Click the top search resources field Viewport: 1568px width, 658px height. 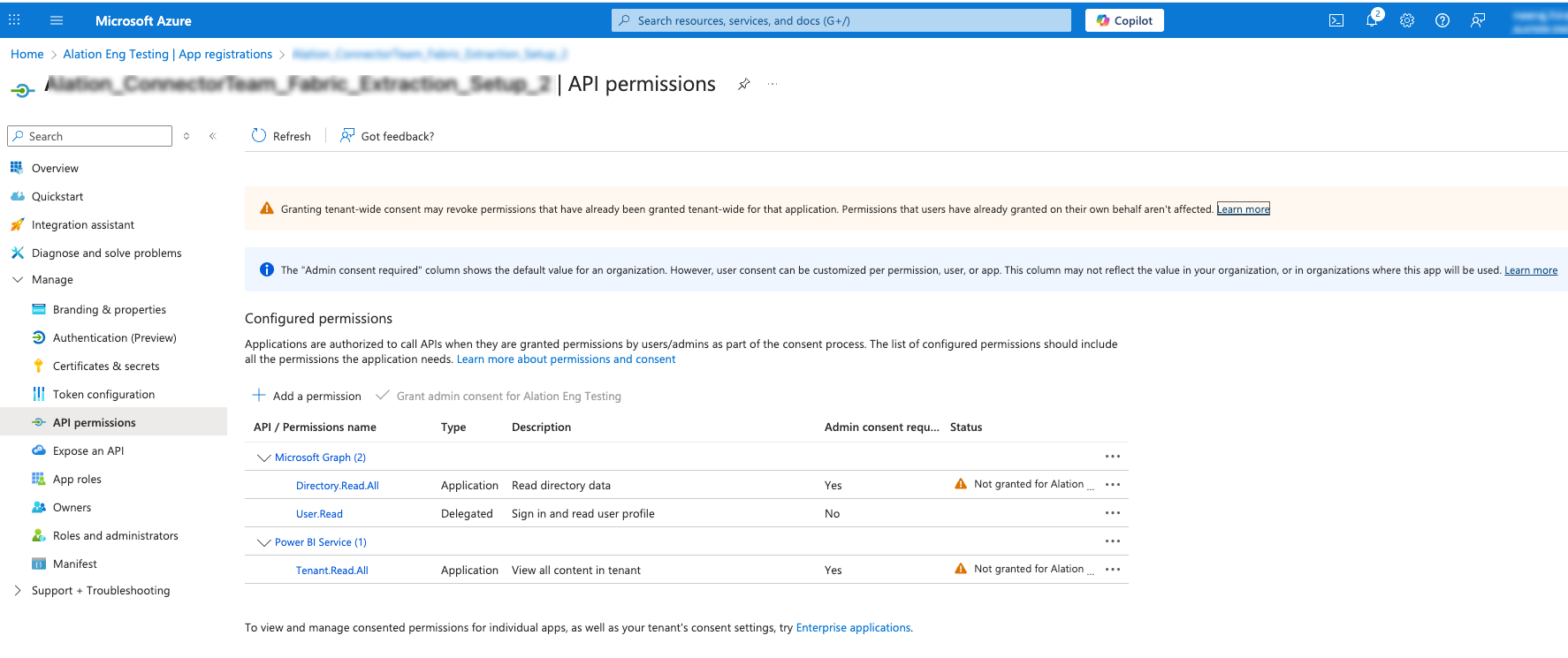pos(840,20)
